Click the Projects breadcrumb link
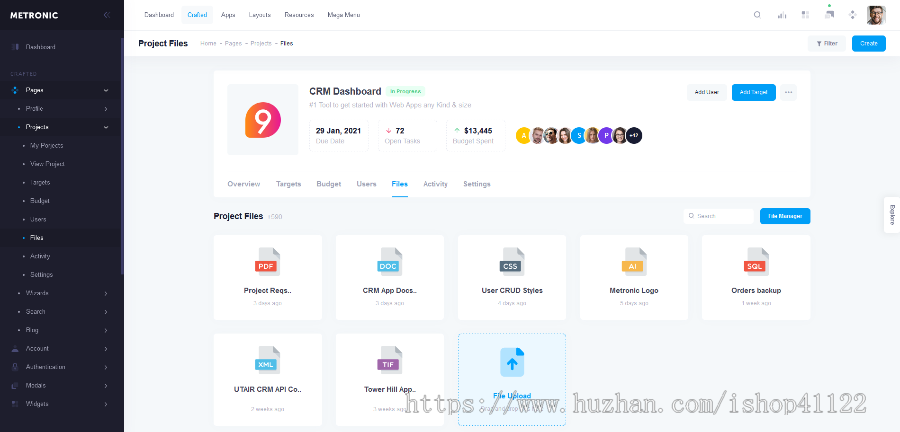Screen dimensions: 900x432 (x=261, y=44)
